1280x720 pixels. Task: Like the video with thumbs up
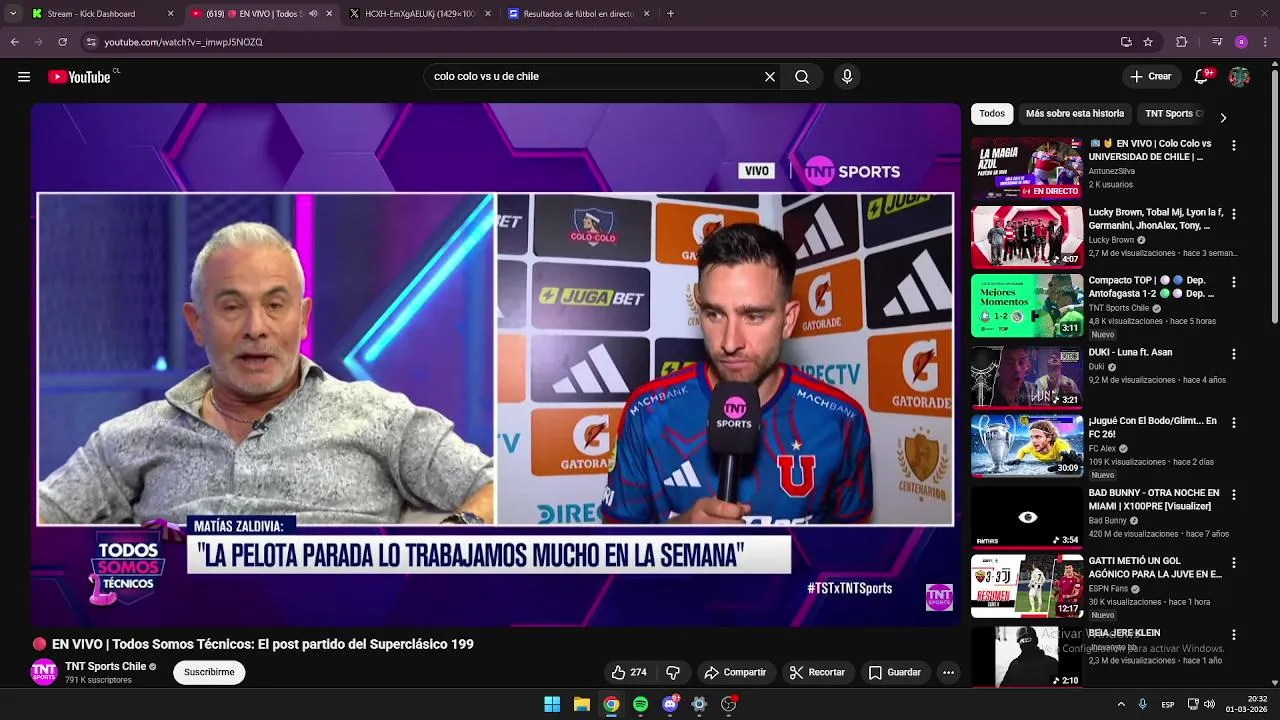click(629, 673)
